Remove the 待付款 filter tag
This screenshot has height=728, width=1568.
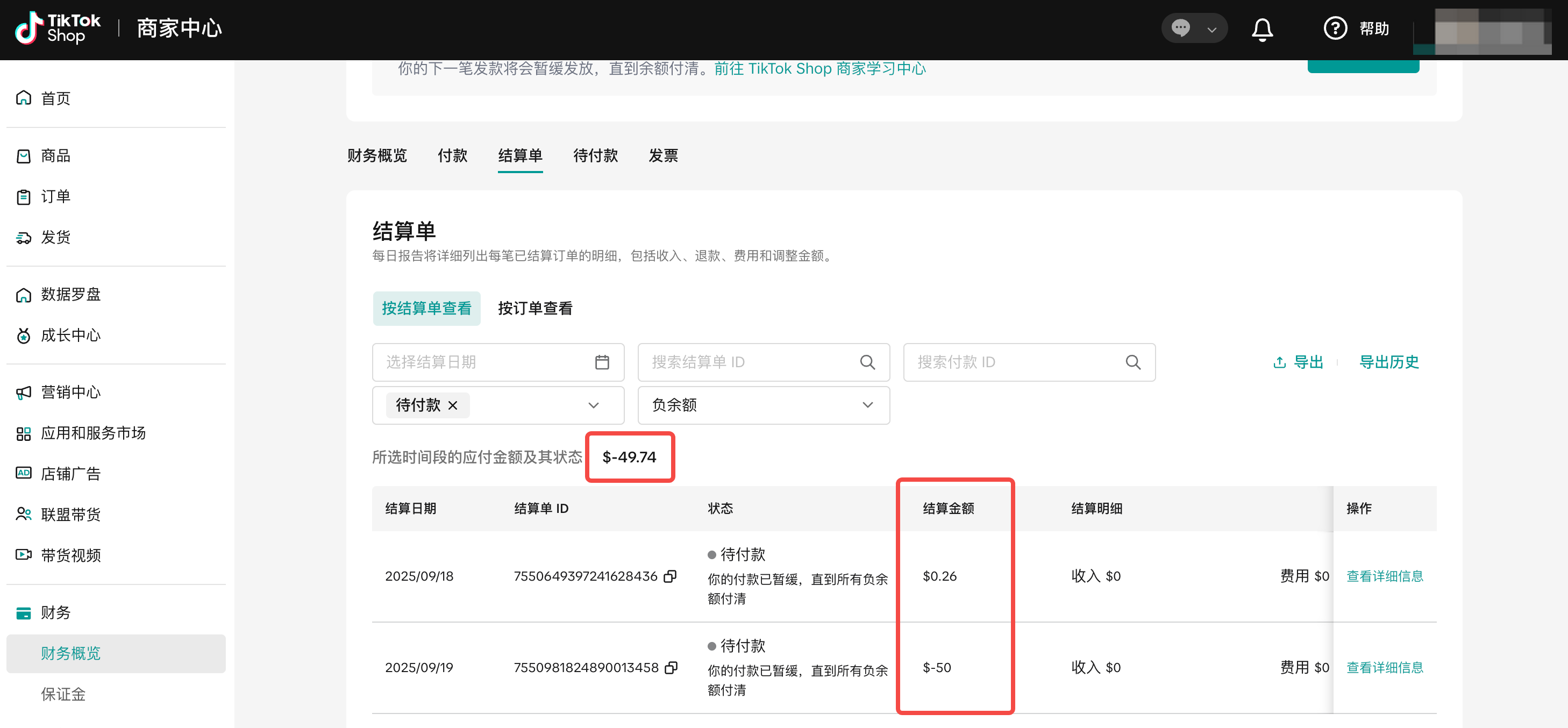point(452,405)
